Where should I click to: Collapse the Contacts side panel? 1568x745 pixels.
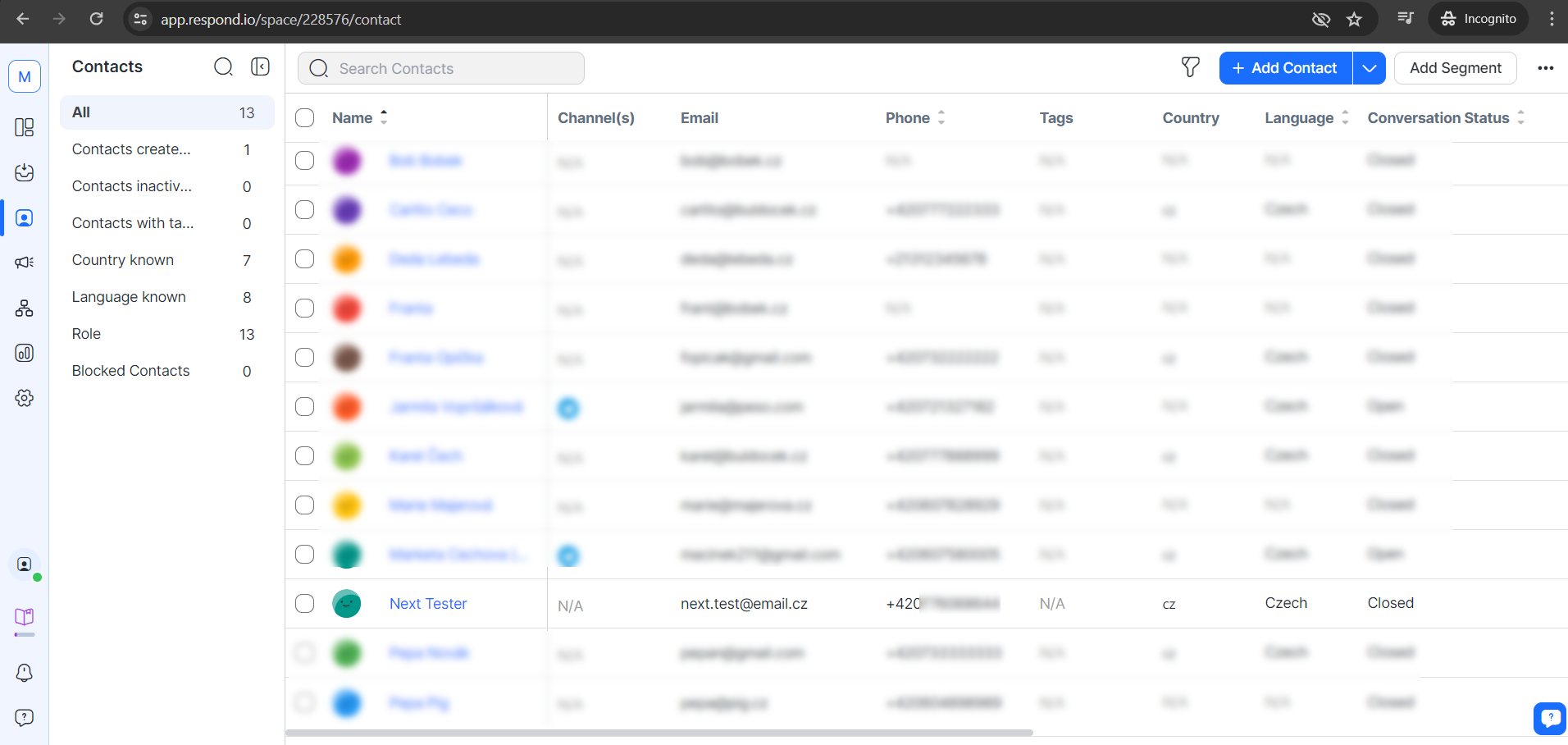(260, 66)
